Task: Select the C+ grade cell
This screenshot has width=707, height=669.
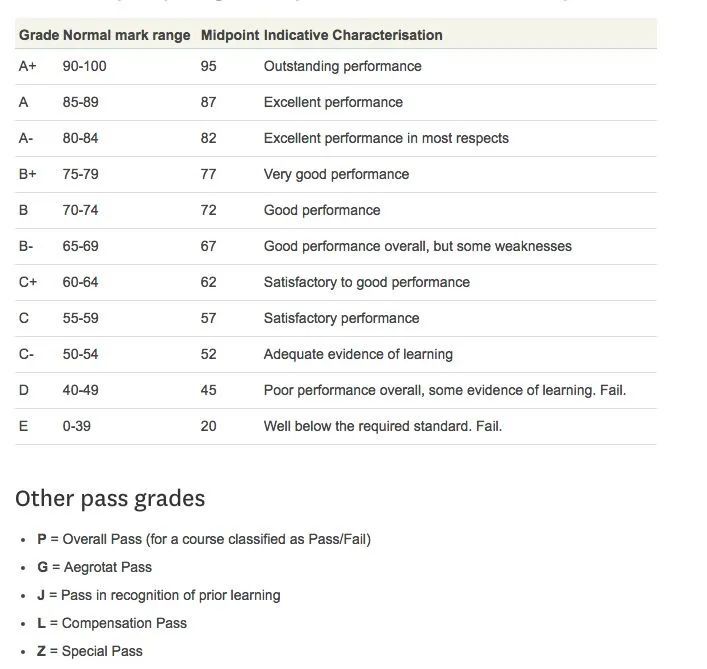Action: 28,282
